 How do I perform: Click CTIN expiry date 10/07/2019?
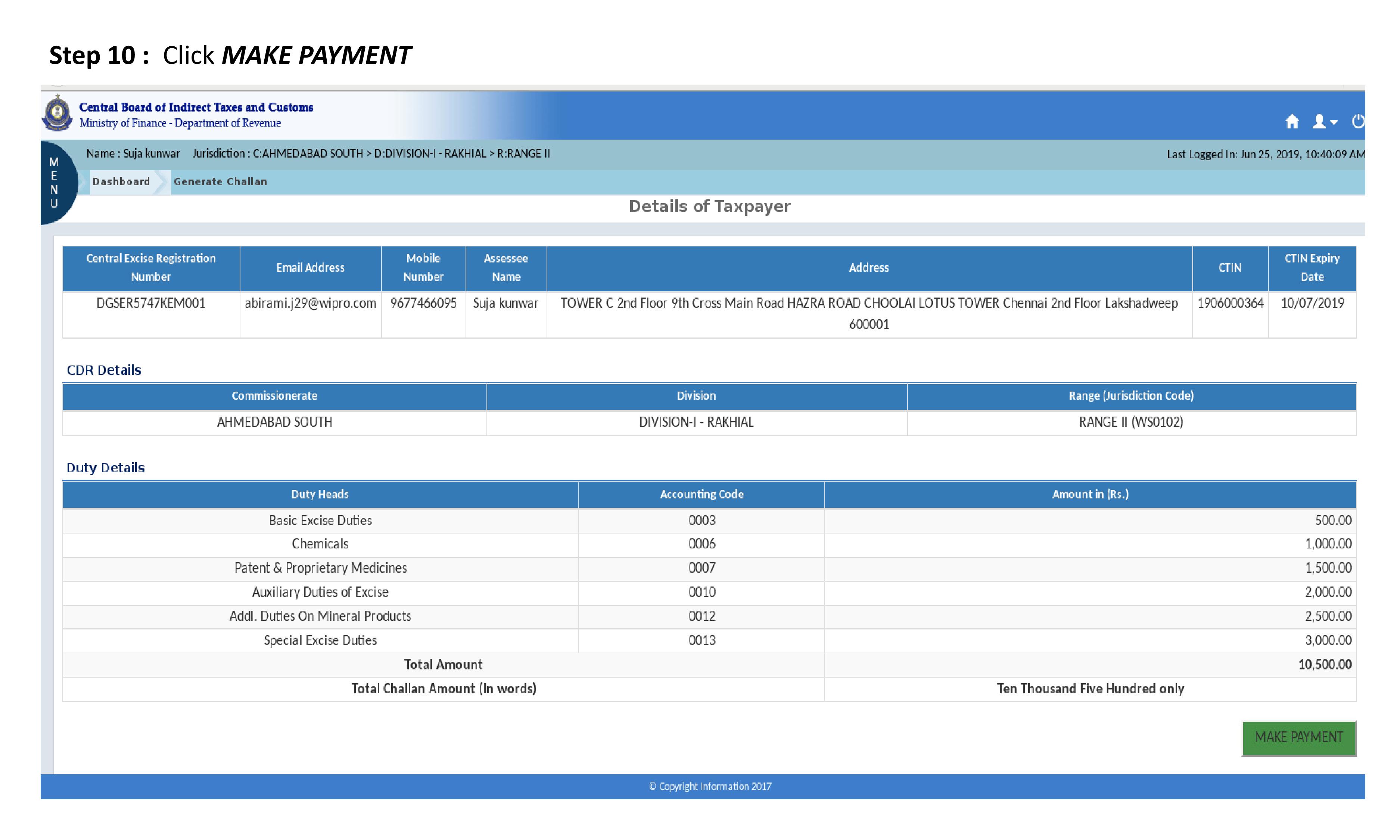pos(1312,304)
